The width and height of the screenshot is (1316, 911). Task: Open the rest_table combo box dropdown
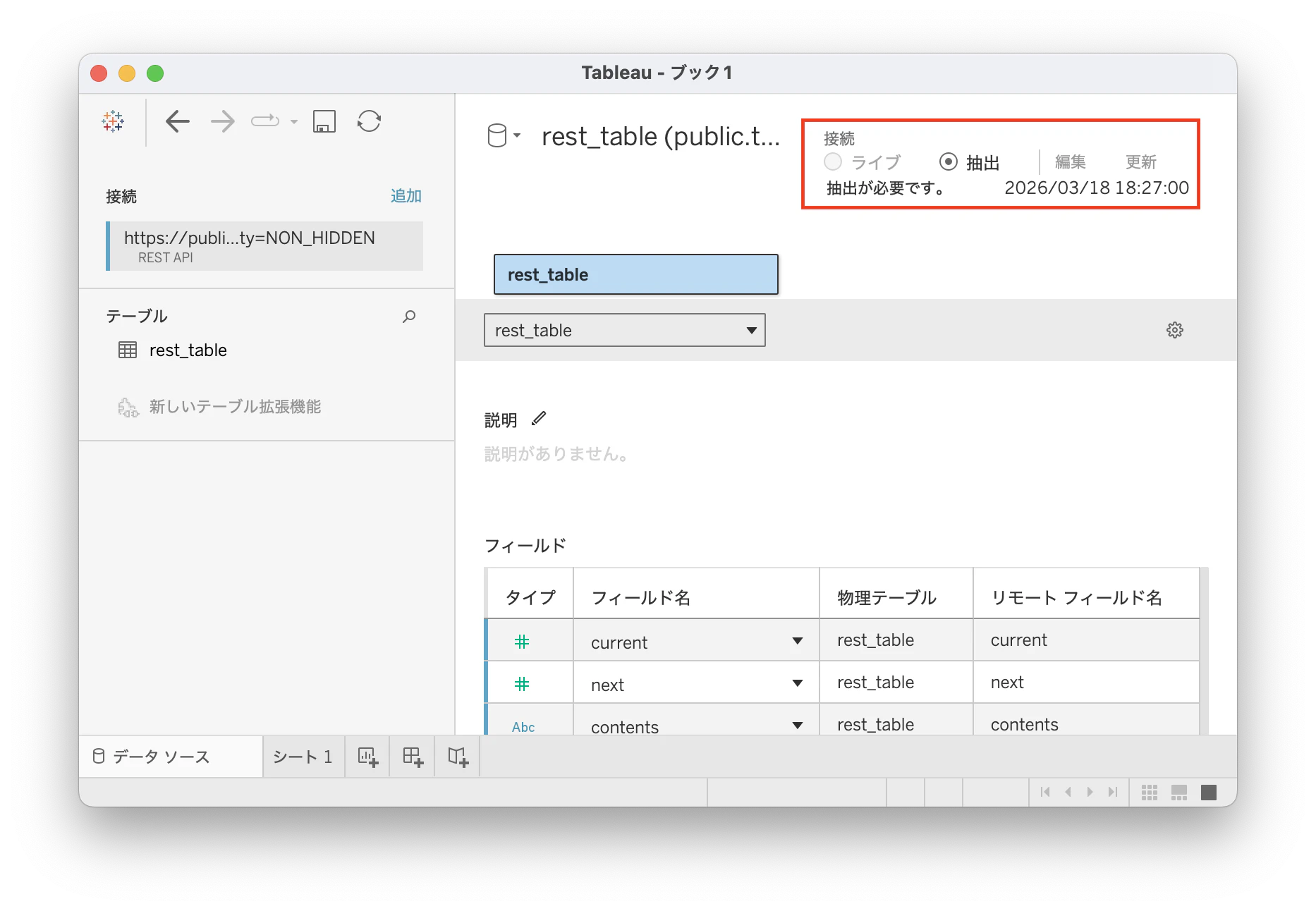pyautogui.click(x=625, y=330)
